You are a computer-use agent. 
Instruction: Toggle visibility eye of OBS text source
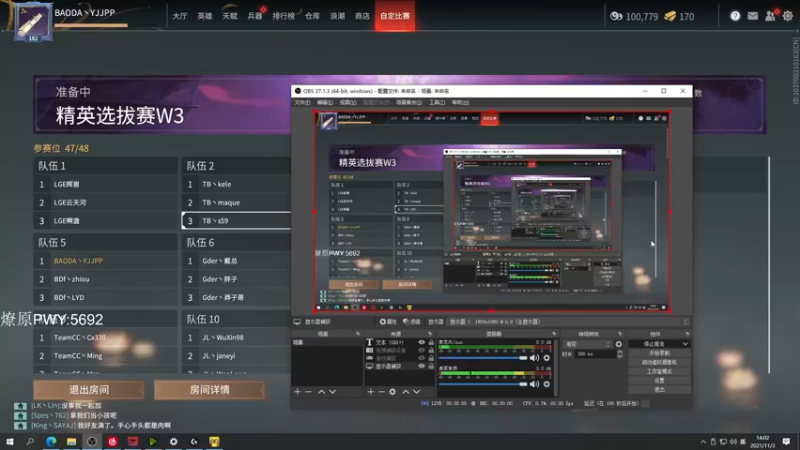click(421, 342)
